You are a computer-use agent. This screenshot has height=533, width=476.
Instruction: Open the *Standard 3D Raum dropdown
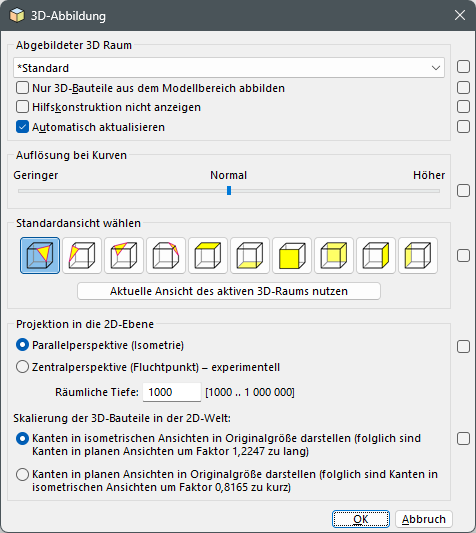coord(229,68)
